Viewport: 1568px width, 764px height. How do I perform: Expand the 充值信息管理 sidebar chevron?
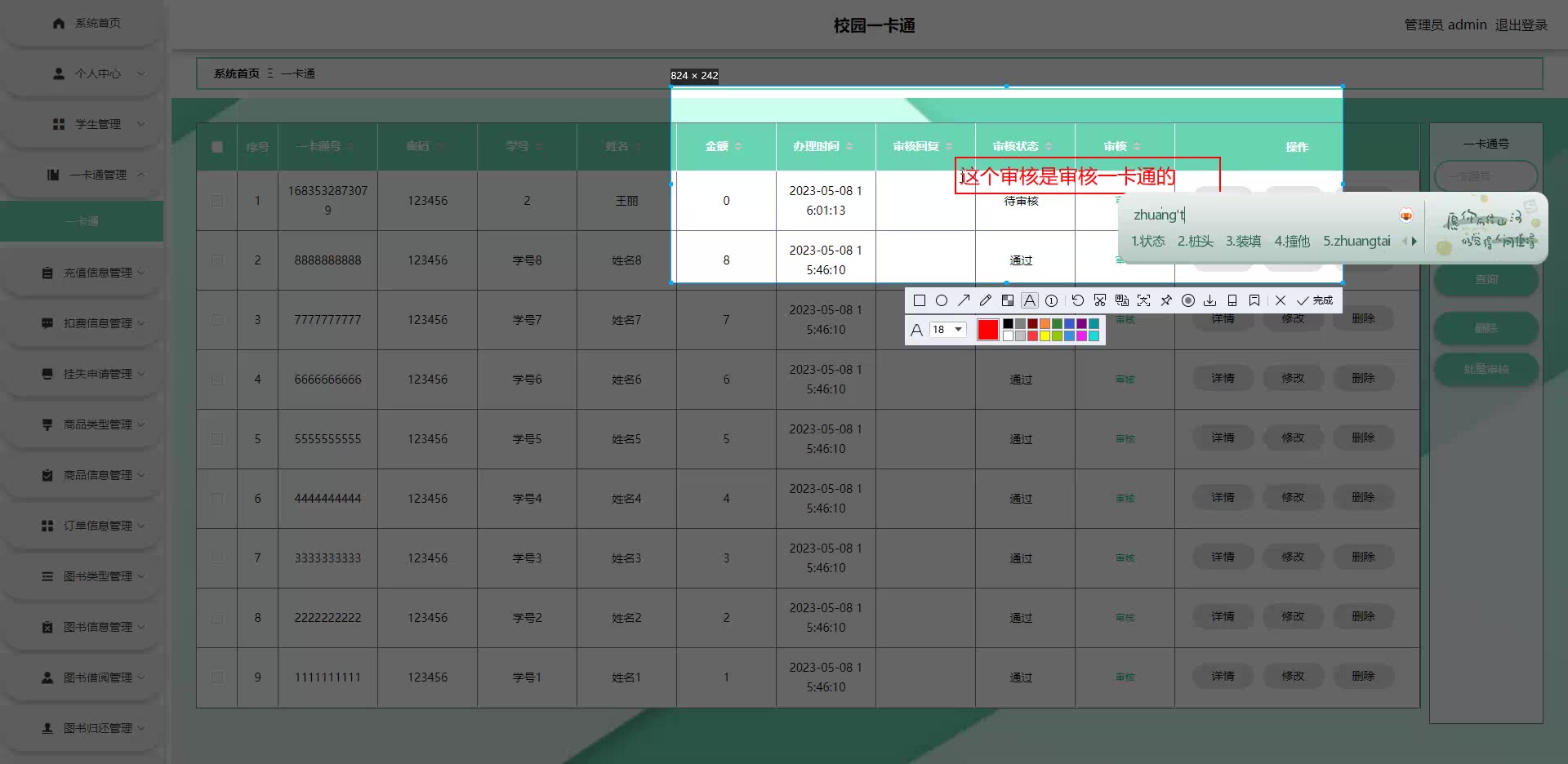tap(141, 273)
